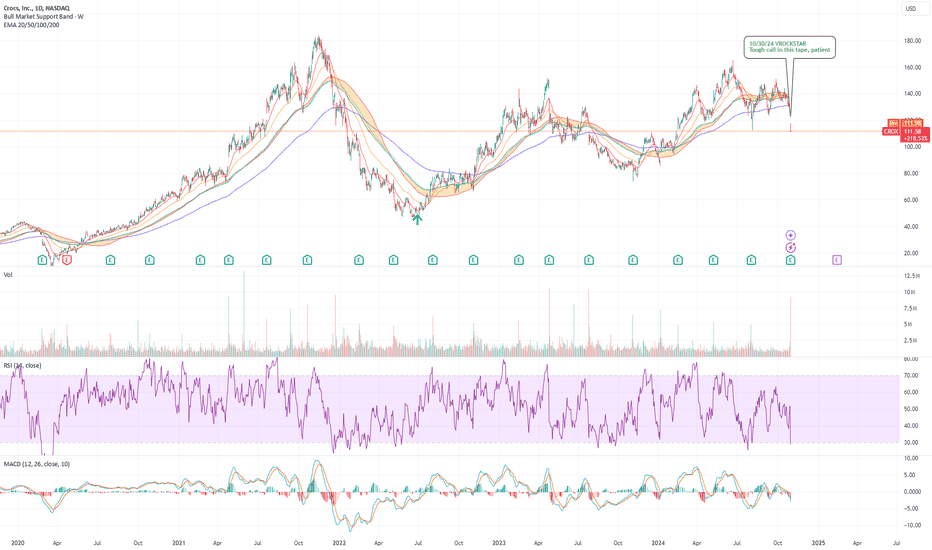Open the July 2021 earnings marker
932x550 pixels.
point(266,260)
